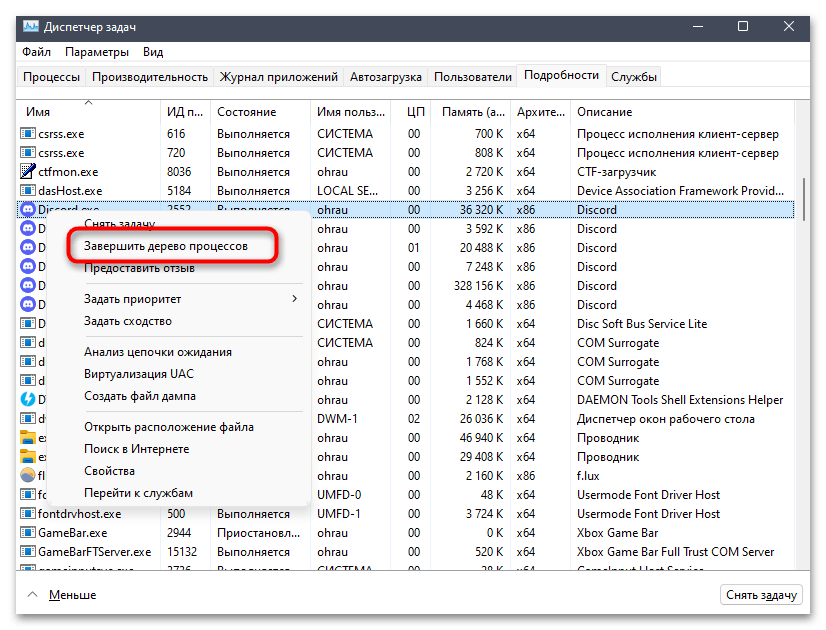Screen dimensions: 826x630
Task: Sort by the Имя пользователя column header
Action: [350, 112]
